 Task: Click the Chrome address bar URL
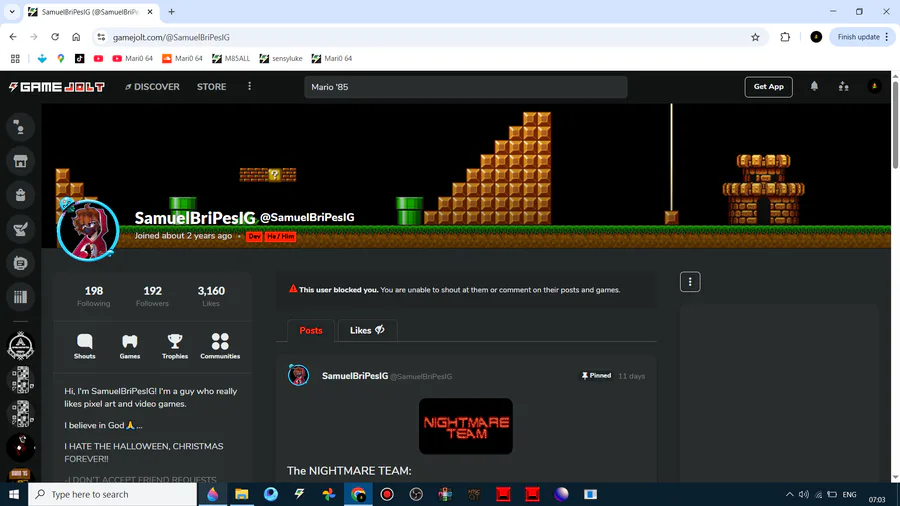coord(171,37)
